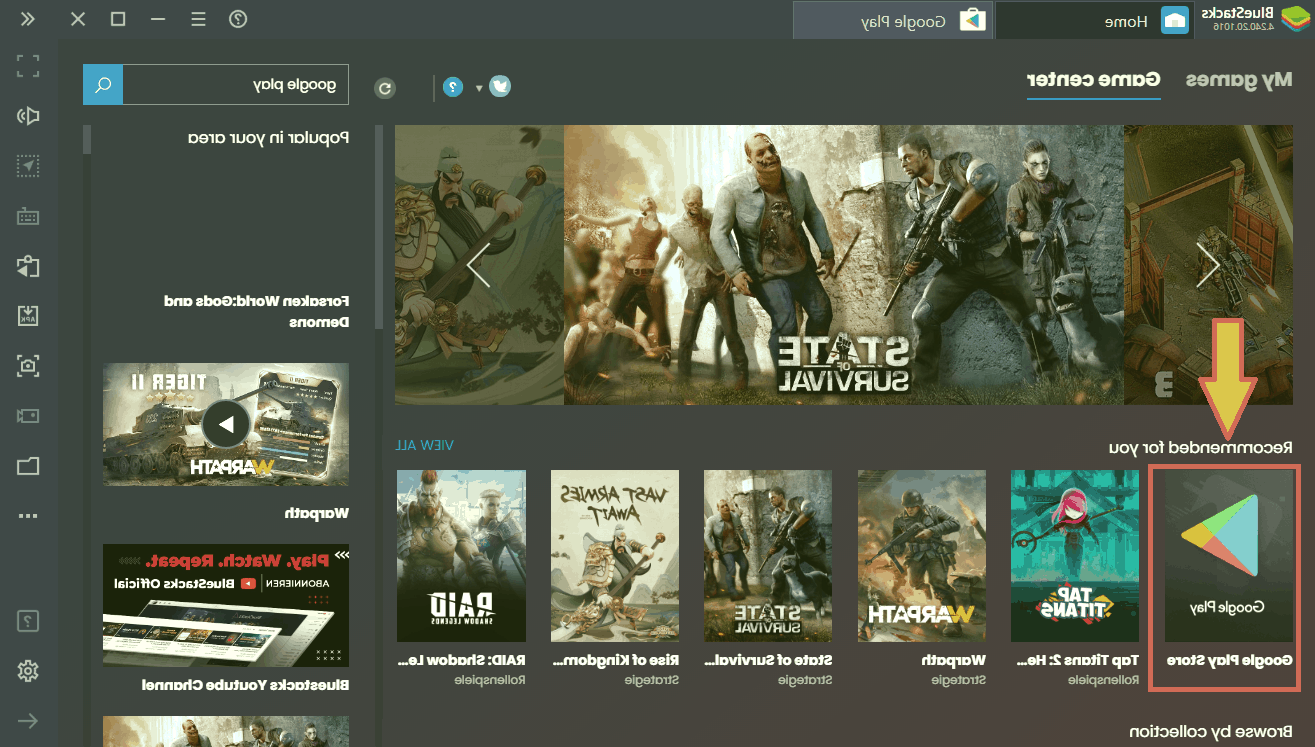Image resolution: width=1315 pixels, height=747 pixels.
Task: Open the Warpath recommended game thumbnail
Action: (x=922, y=556)
